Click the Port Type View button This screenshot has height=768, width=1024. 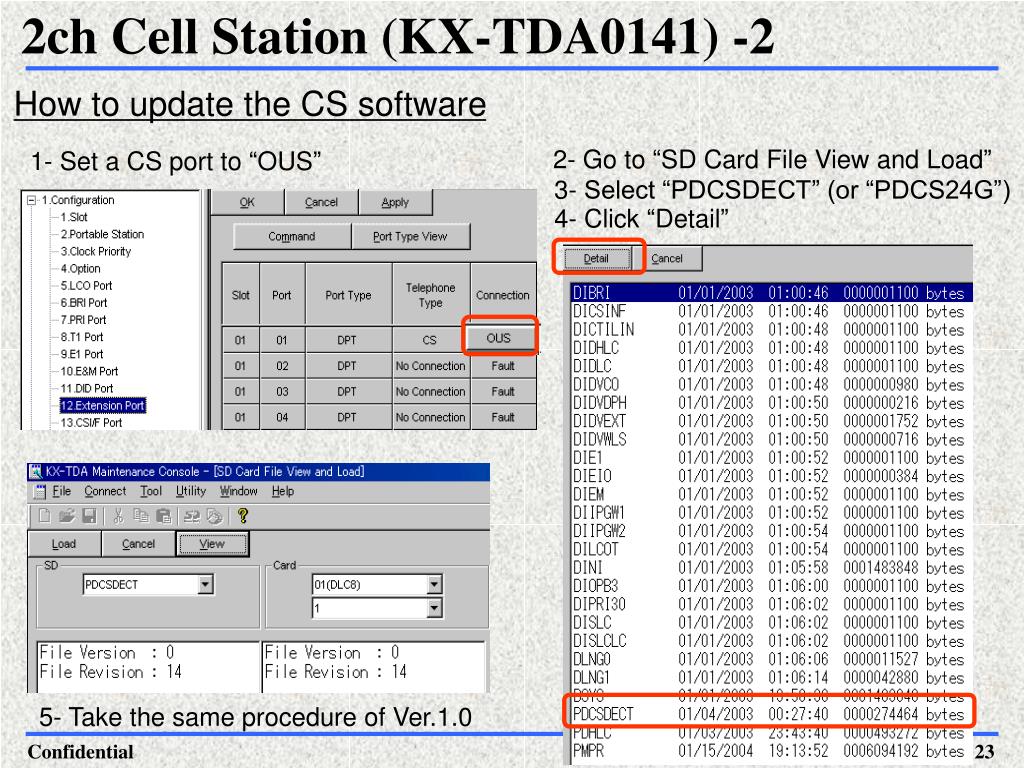410,236
